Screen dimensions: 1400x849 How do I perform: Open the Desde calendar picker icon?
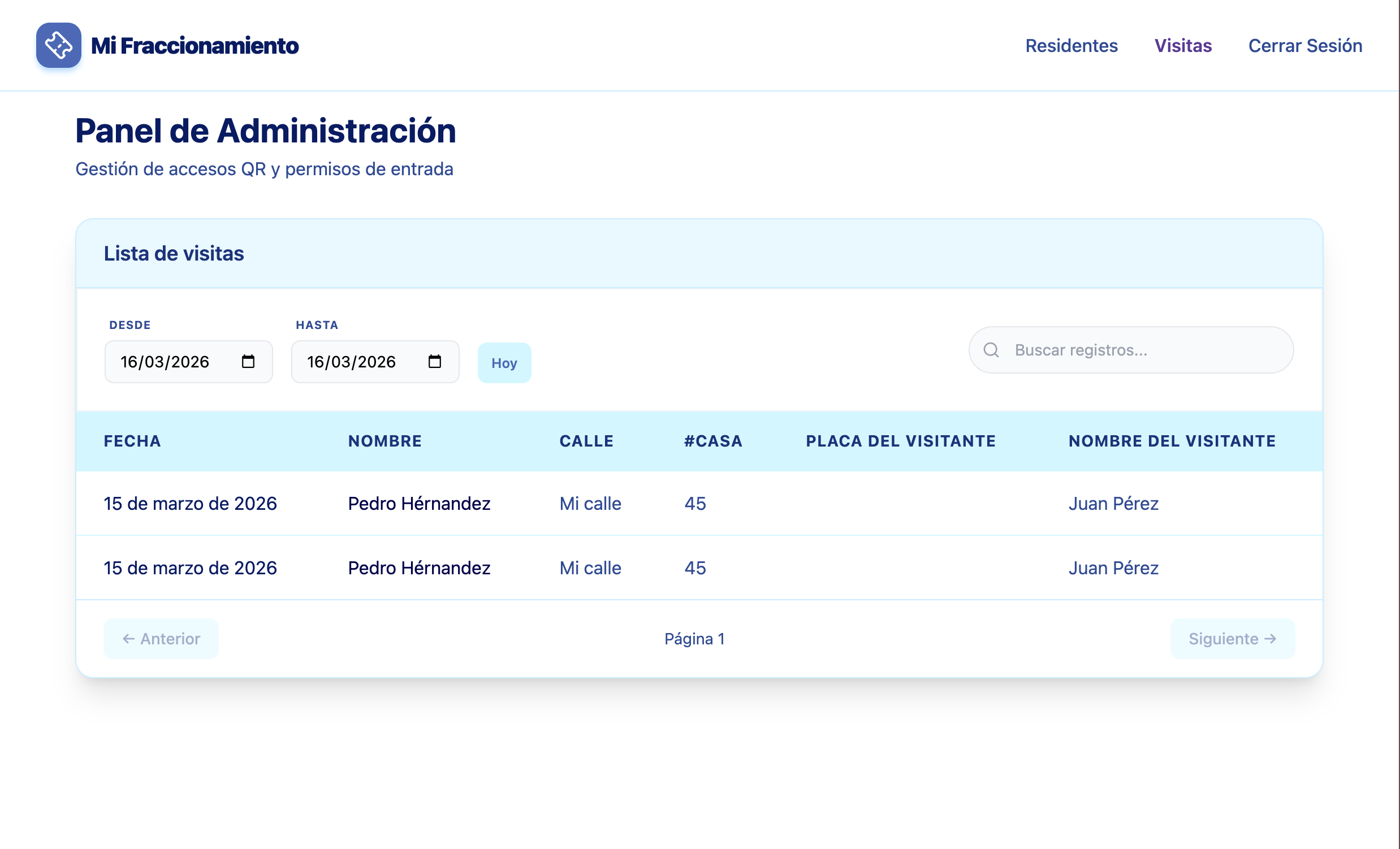tap(248, 362)
